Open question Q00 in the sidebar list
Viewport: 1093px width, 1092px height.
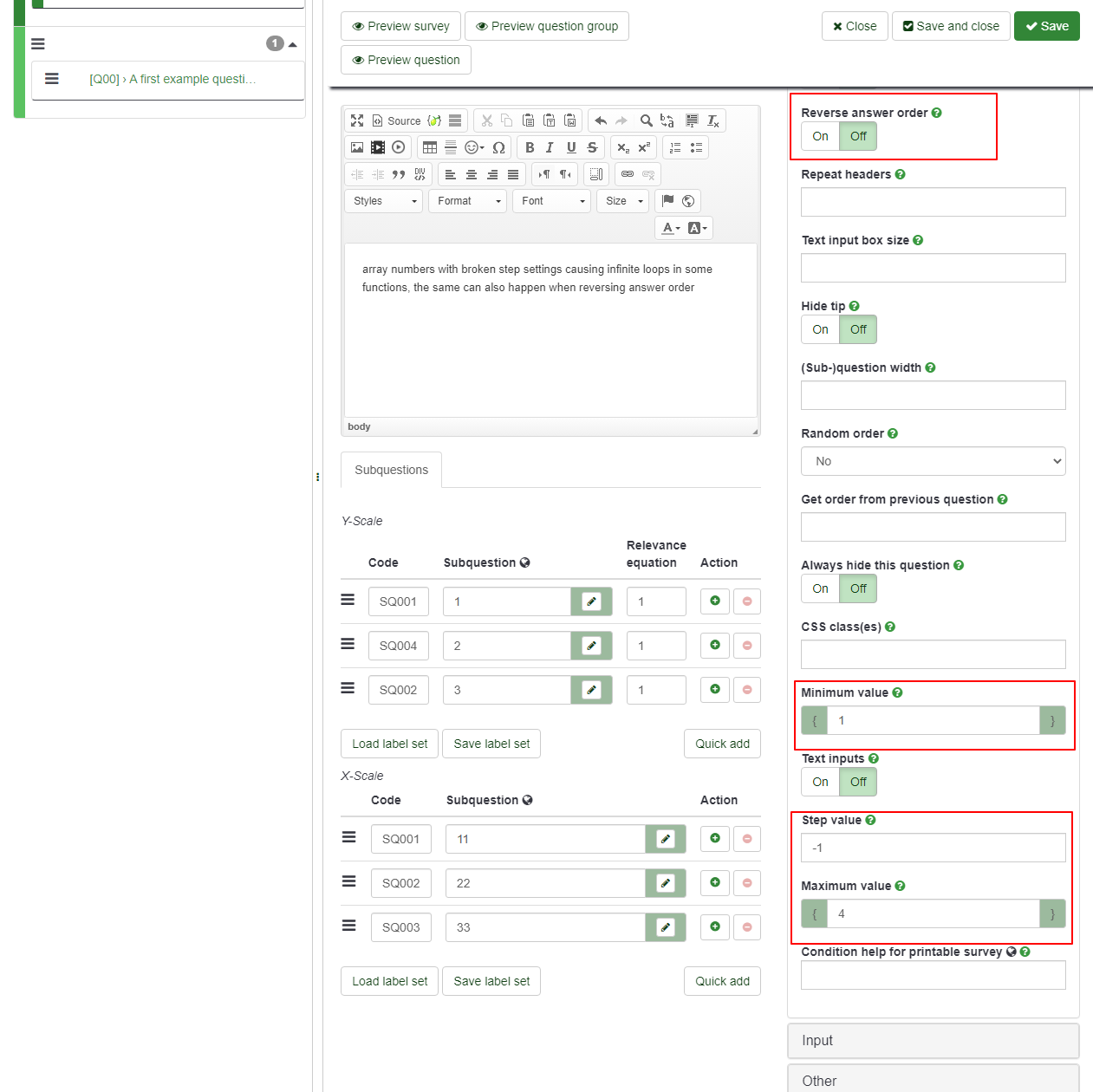[x=172, y=79]
